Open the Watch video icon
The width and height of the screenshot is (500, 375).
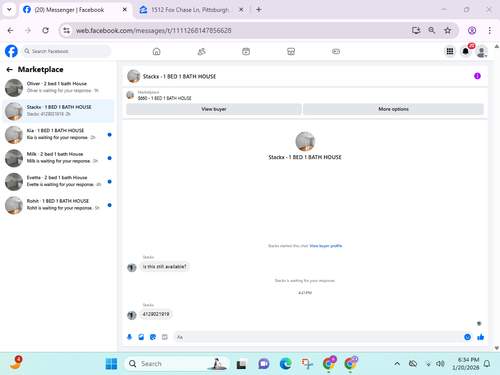tap(246, 51)
